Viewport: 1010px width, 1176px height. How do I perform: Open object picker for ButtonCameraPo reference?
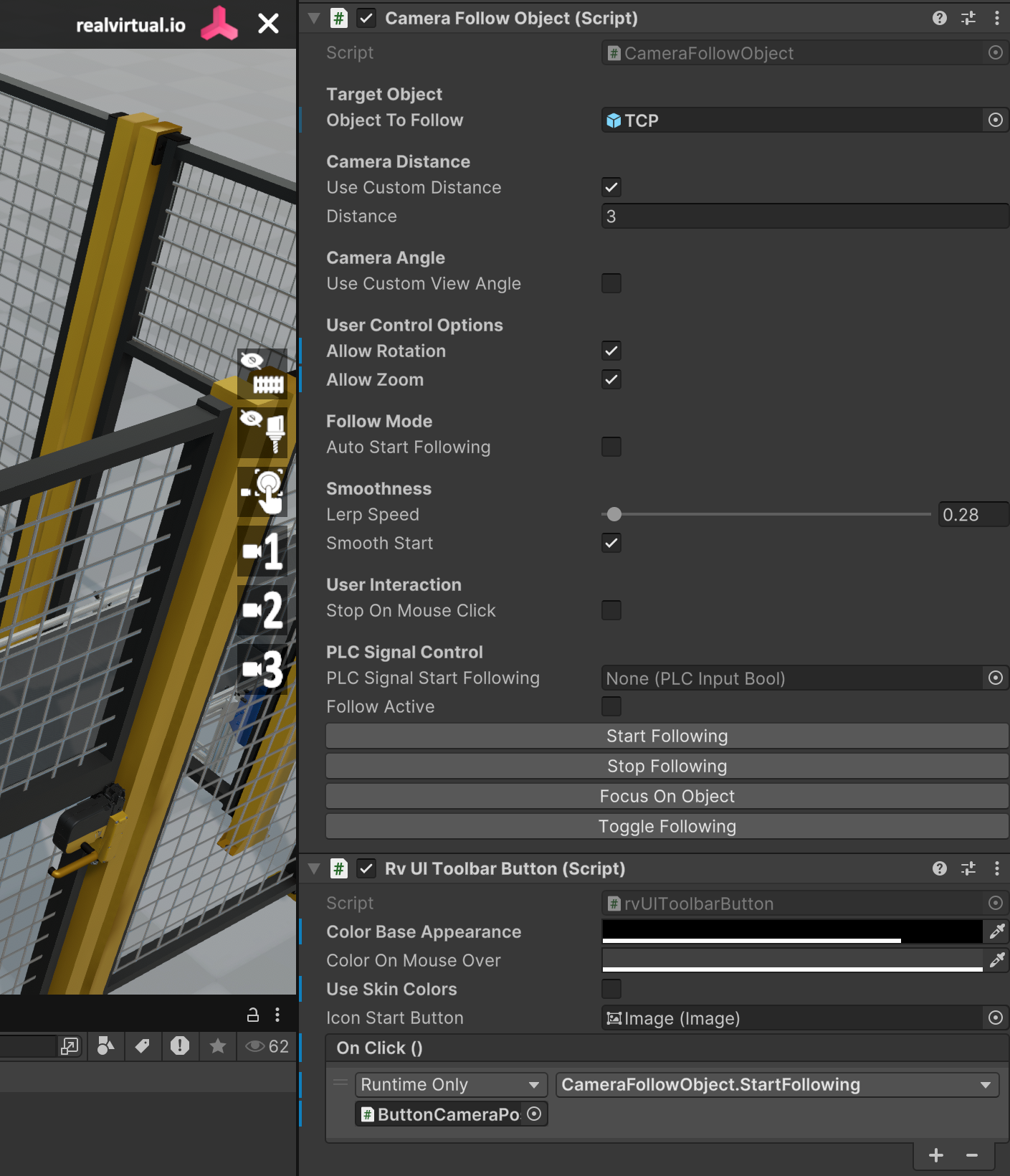[x=534, y=1114]
